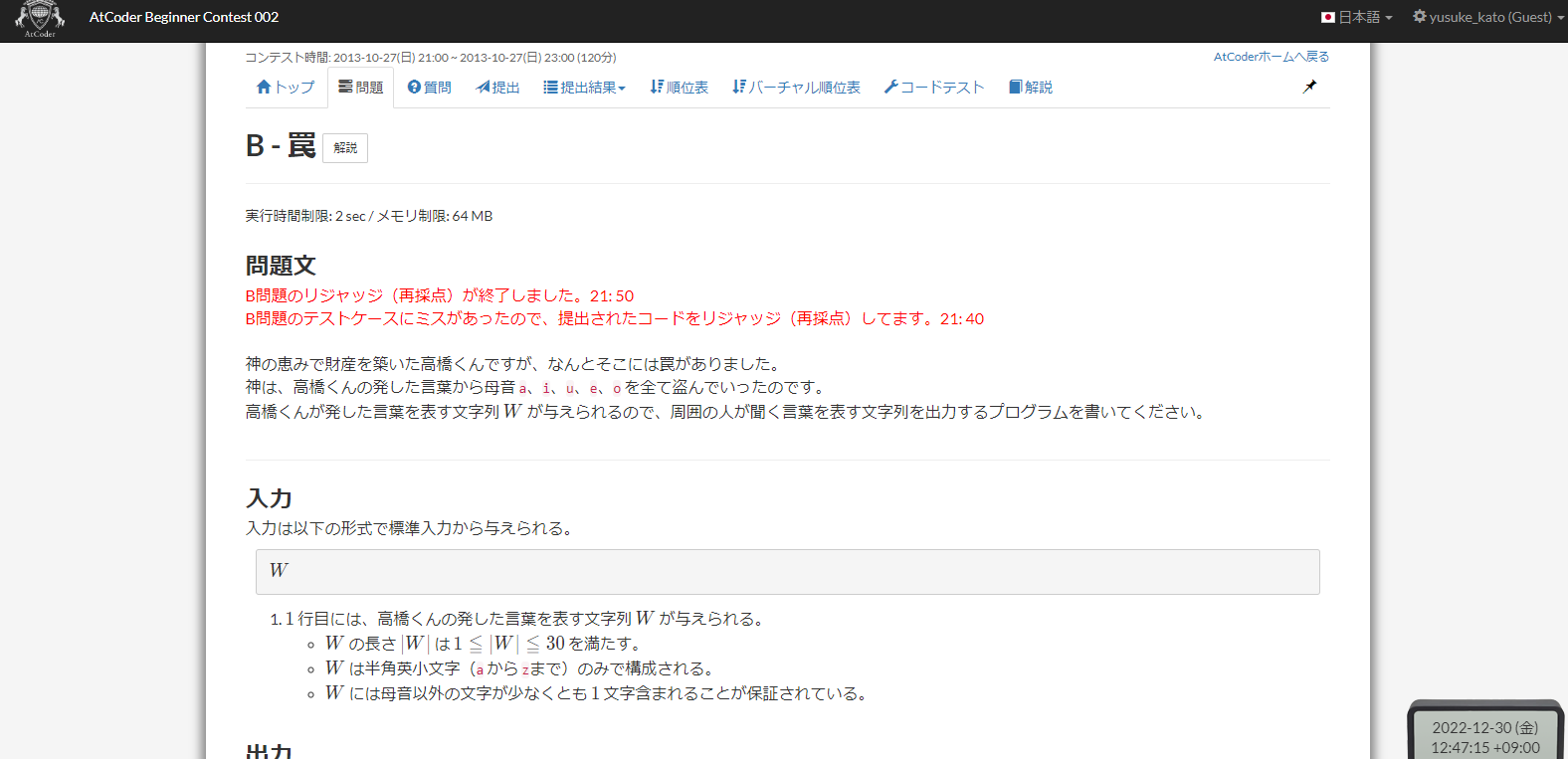Click the home icon beside トップ

[264, 88]
